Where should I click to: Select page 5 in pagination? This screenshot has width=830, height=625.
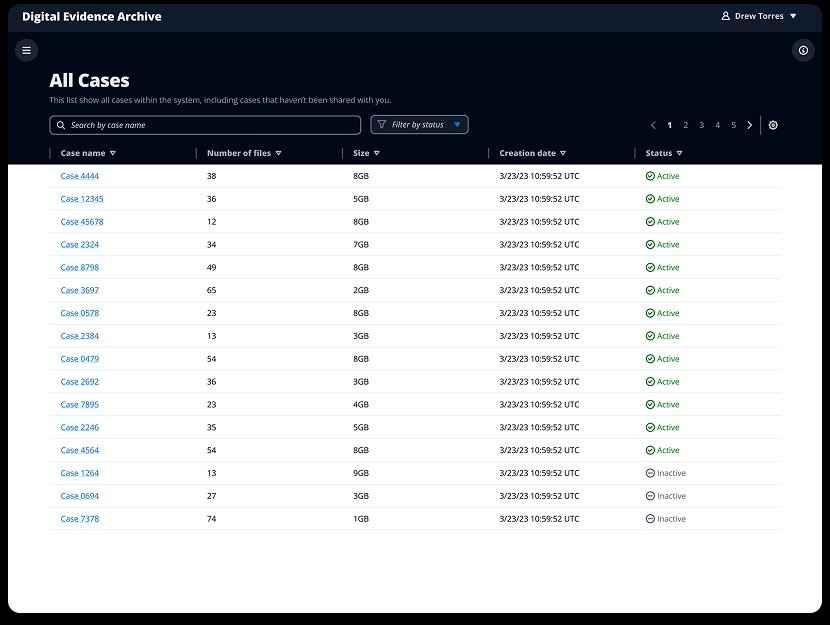tap(733, 125)
